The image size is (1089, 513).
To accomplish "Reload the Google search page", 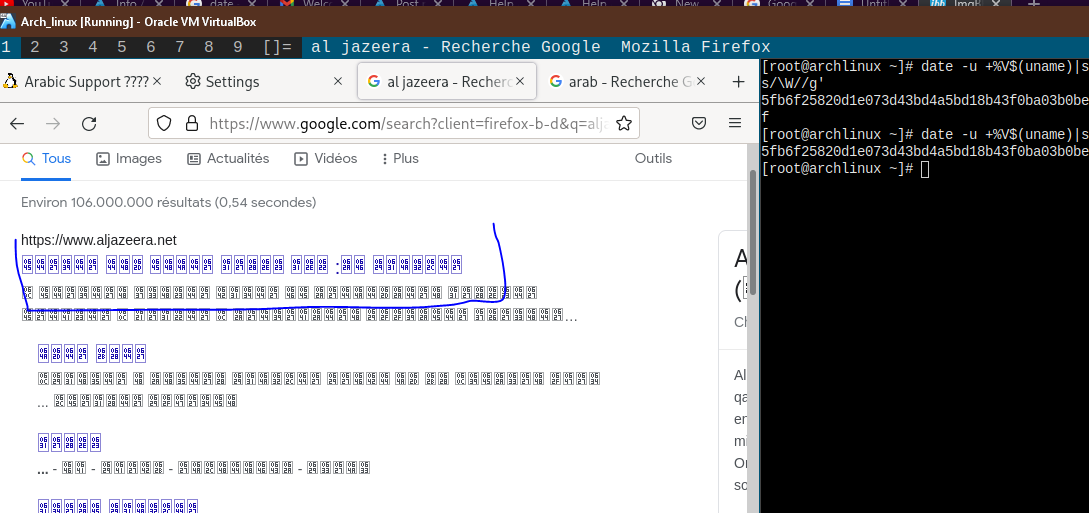I will (x=89, y=124).
